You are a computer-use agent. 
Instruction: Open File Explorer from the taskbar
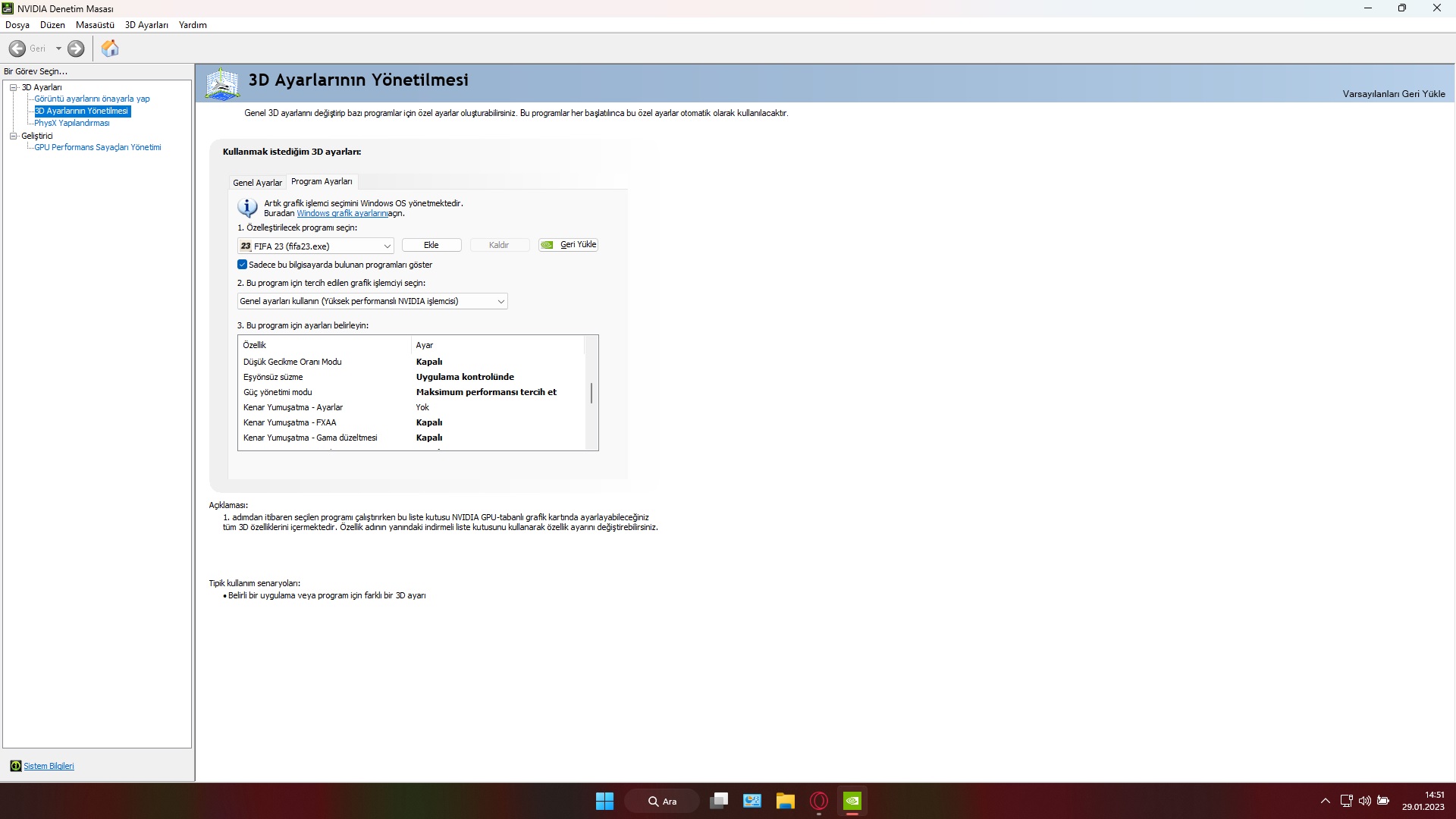coord(785,801)
